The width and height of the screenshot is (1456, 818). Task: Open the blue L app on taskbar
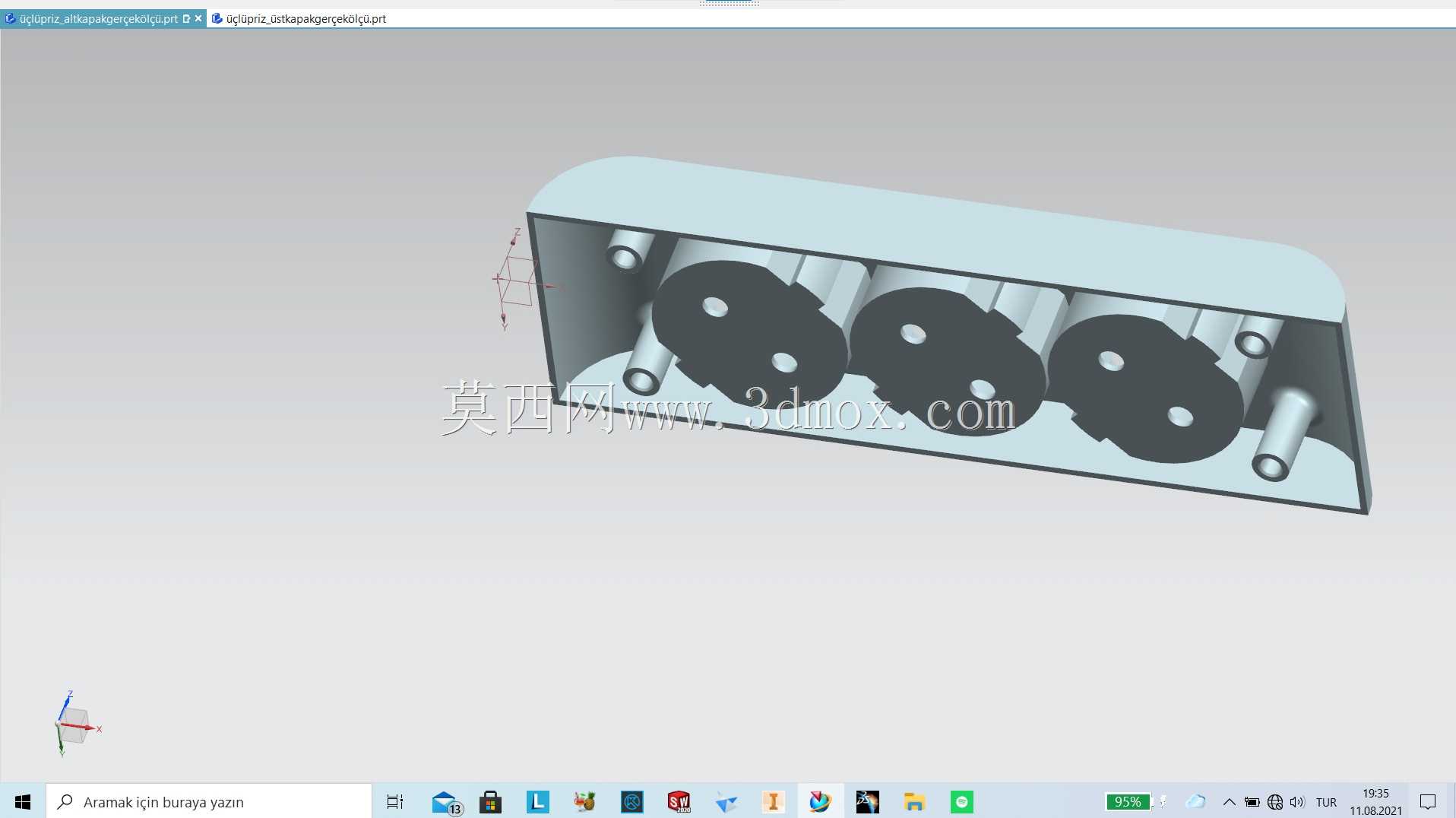pyautogui.click(x=537, y=801)
